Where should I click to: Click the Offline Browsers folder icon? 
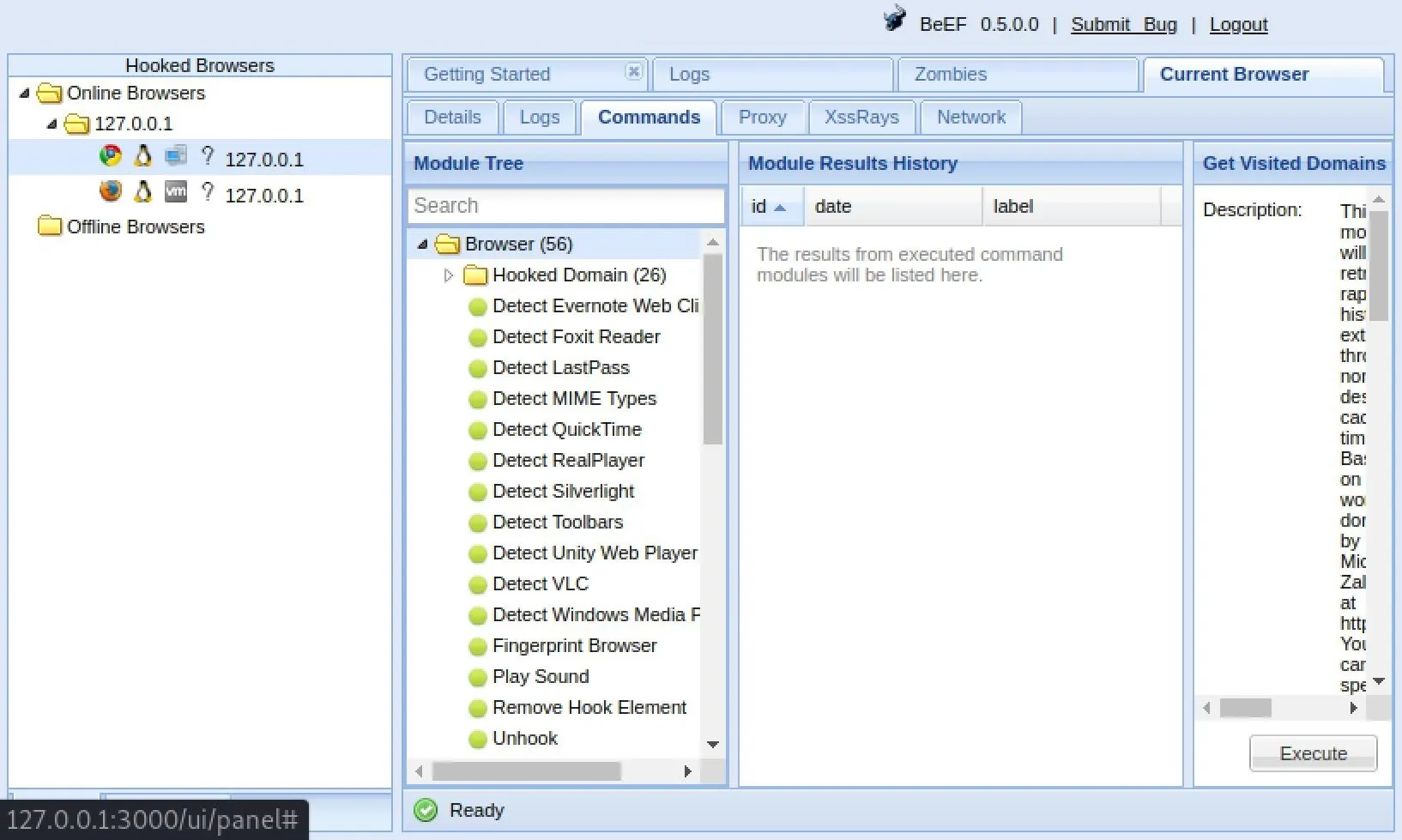50,227
